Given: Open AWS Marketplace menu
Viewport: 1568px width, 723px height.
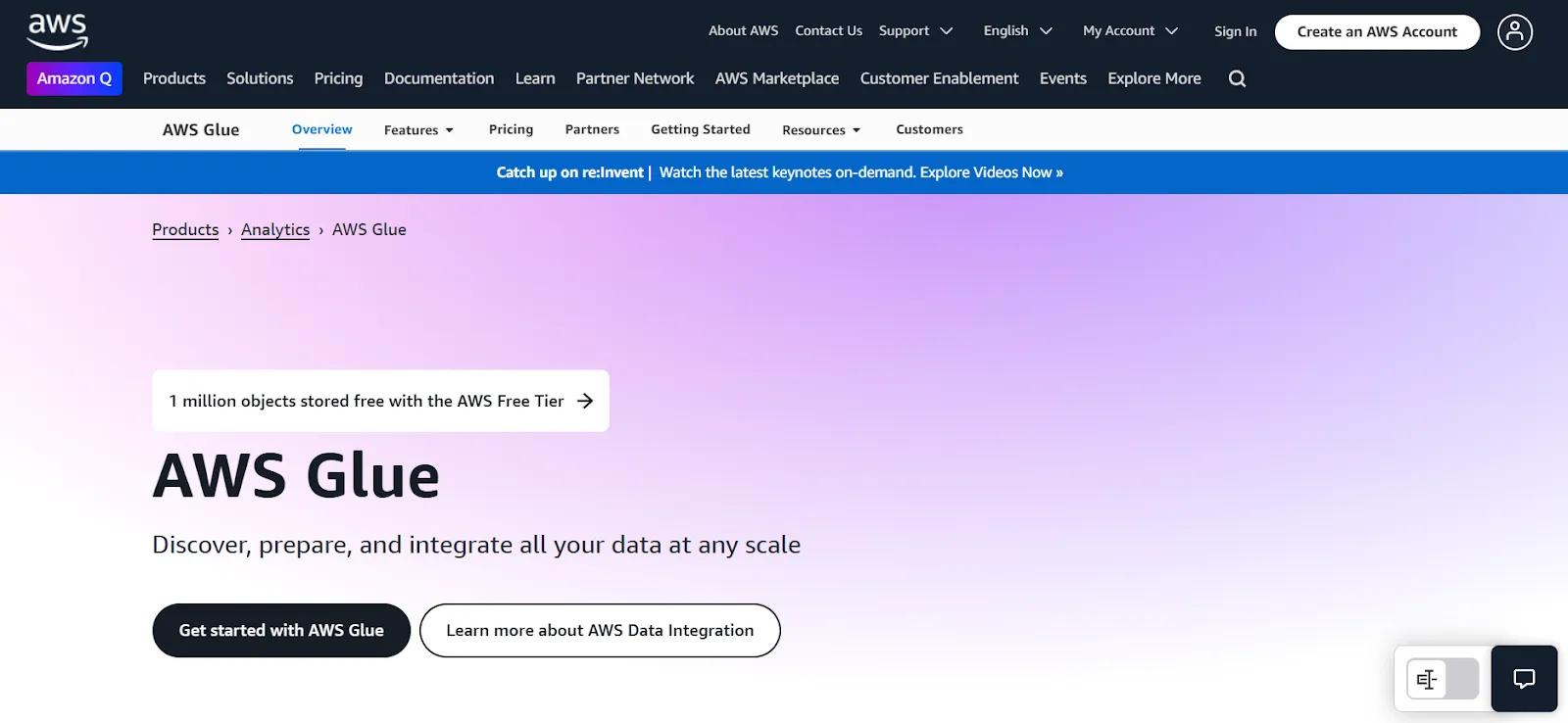Looking at the screenshot, I should coord(777,78).
